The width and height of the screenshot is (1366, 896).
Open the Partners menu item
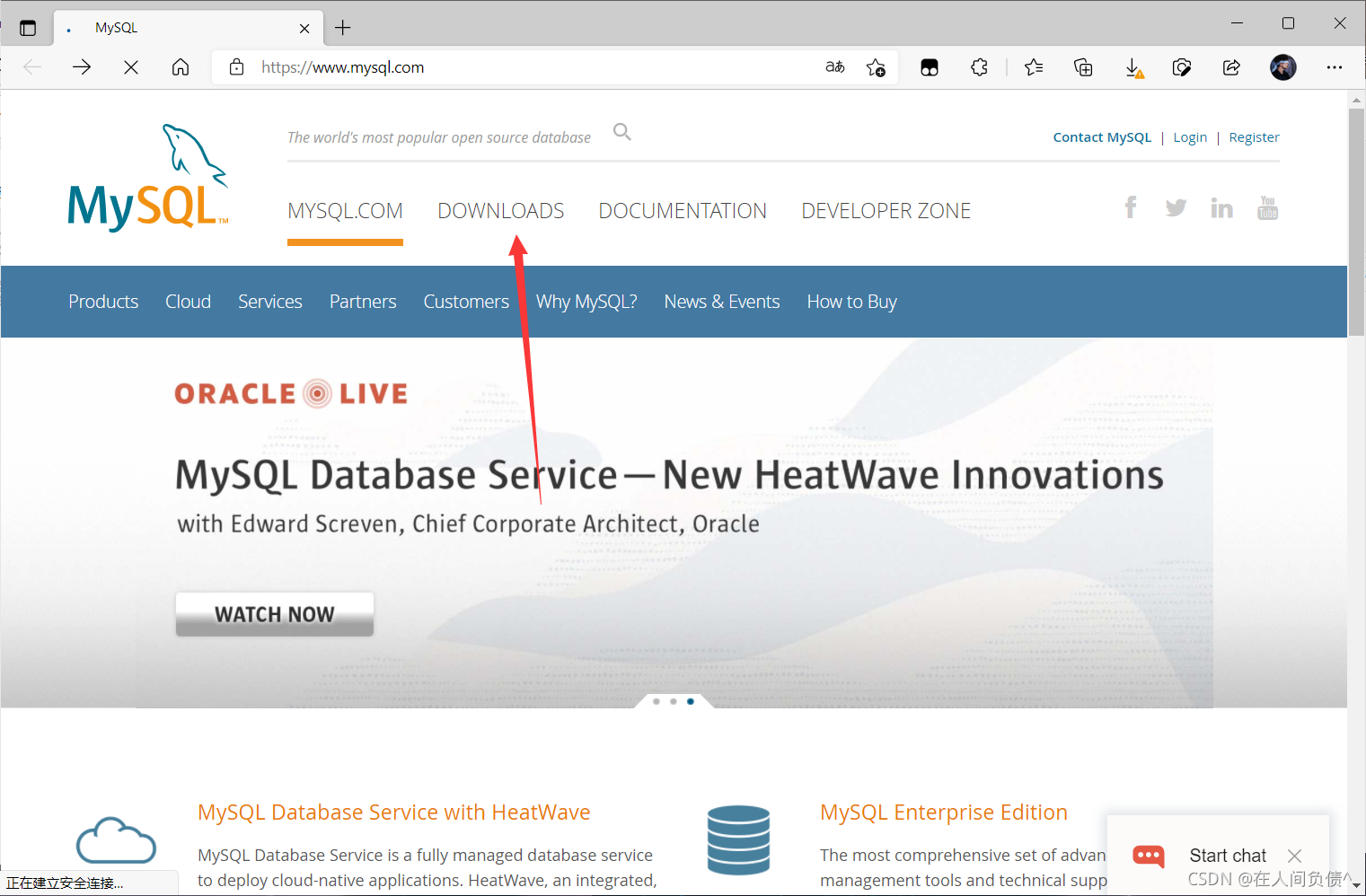coord(363,302)
